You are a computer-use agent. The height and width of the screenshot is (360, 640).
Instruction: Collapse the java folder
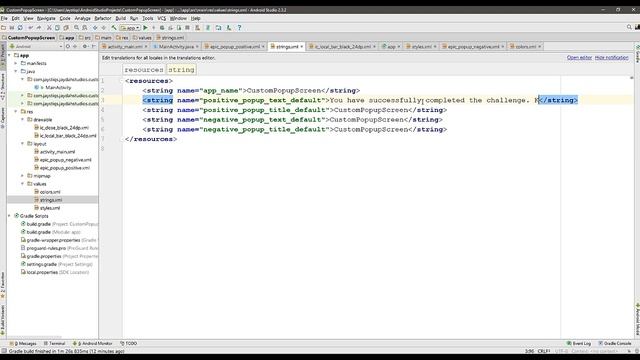[x=16, y=71]
